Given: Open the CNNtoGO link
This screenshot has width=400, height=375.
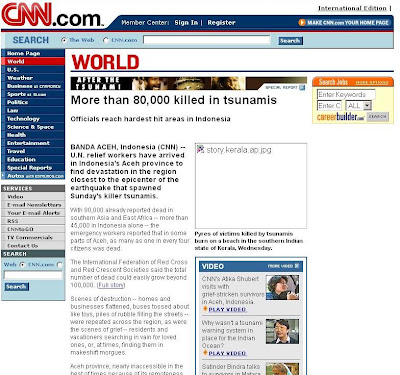Looking at the screenshot, I should (33, 229).
